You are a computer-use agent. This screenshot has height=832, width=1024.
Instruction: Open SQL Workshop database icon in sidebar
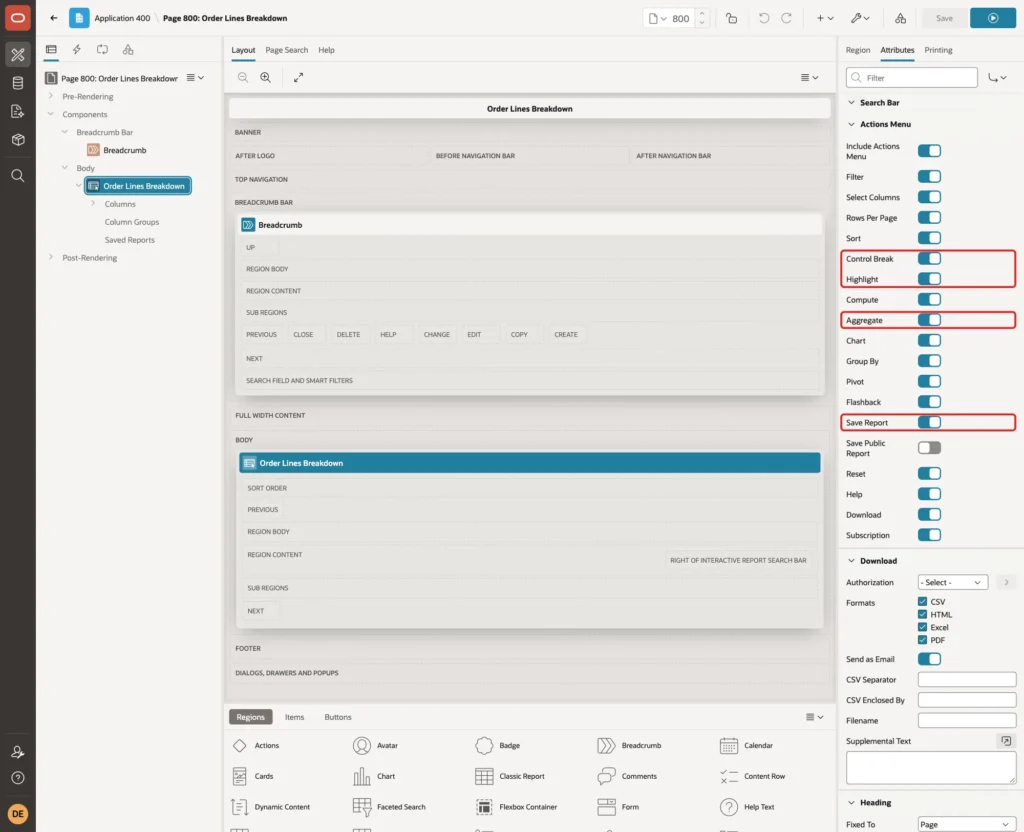pos(18,83)
